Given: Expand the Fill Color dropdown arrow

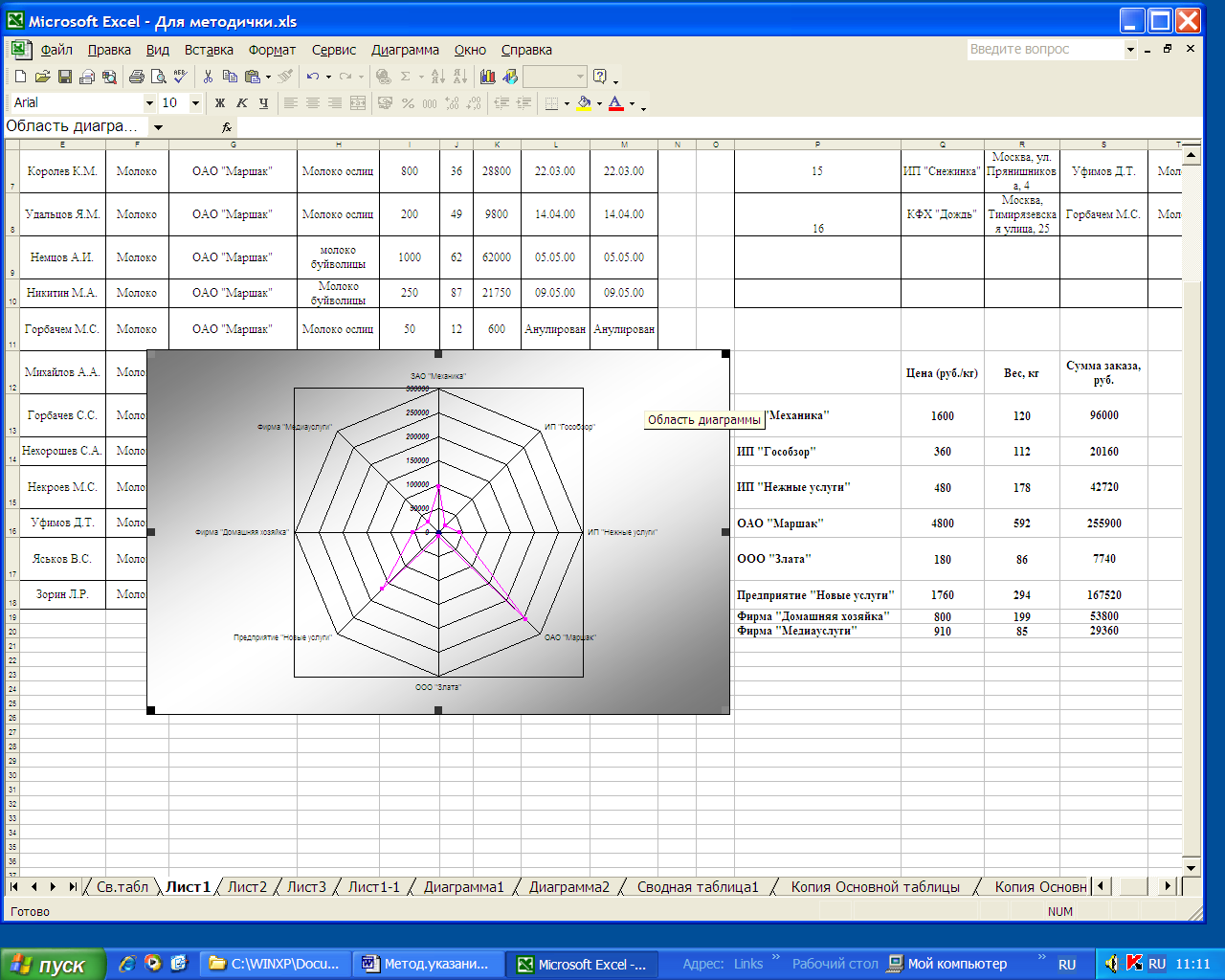Looking at the screenshot, I should point(599,102).
